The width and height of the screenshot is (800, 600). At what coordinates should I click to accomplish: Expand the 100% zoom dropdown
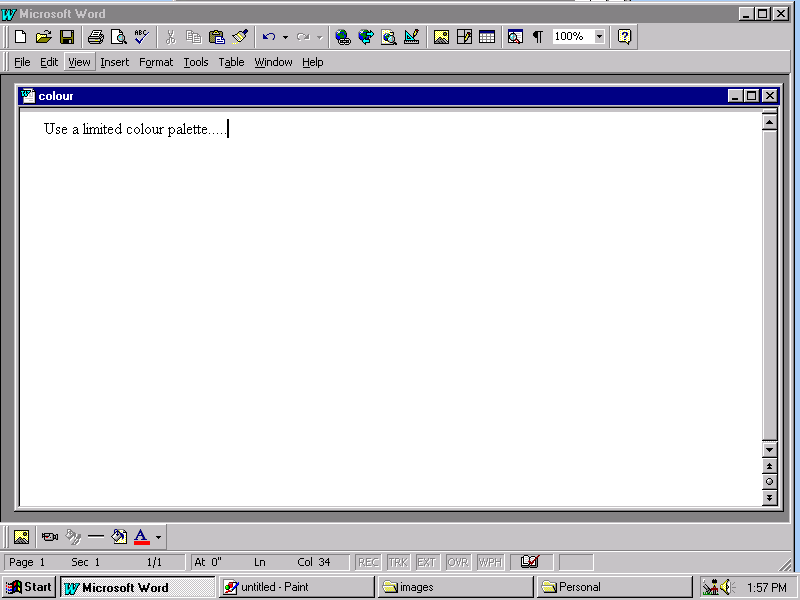coord(599,37)
